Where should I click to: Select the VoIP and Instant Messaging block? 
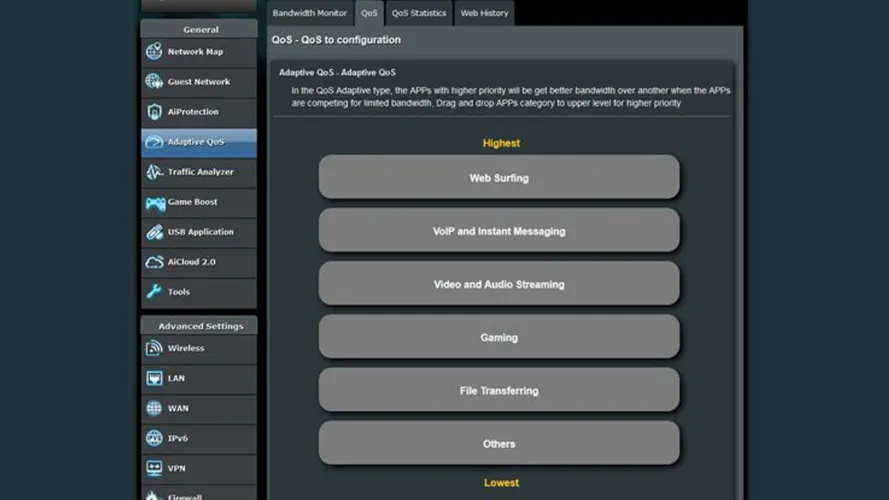click(x=499, y=231)
